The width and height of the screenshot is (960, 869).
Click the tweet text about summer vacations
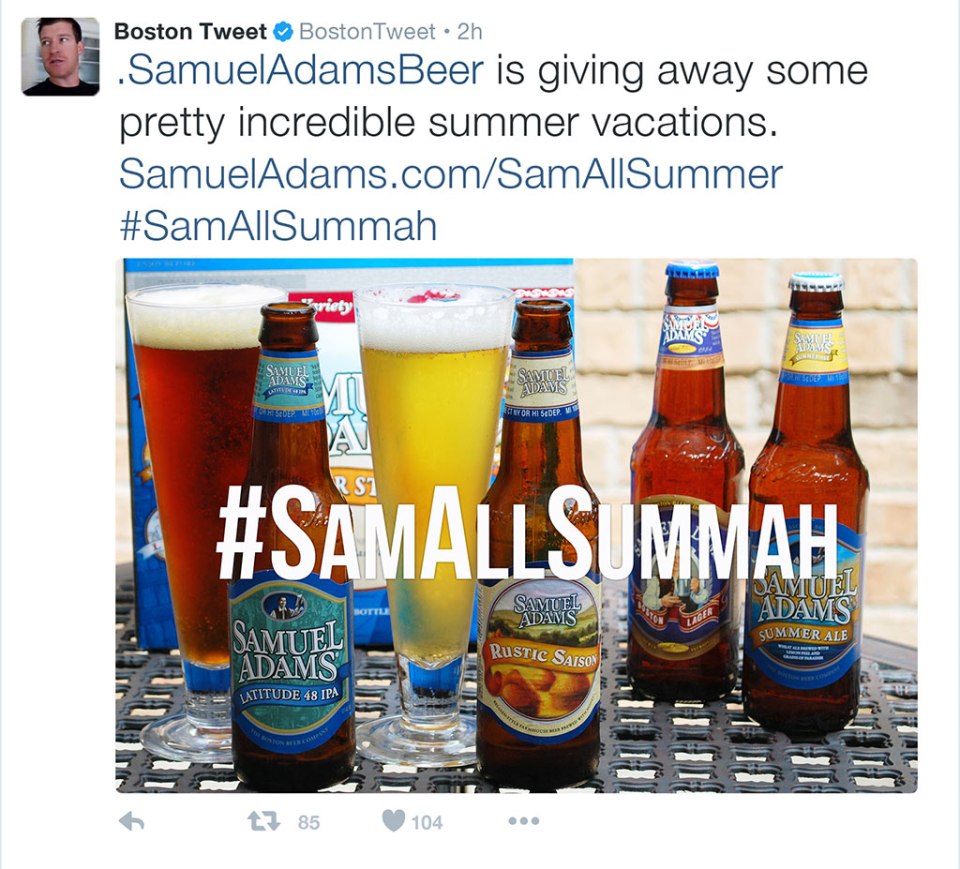click(x=493, y=97)
